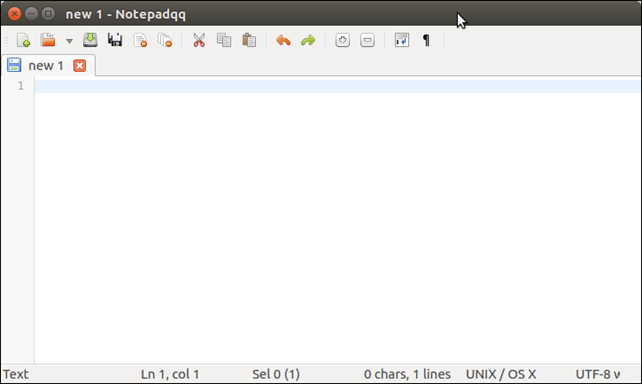Image resolution: width=642 pixels, height=384 pixels.
Task: Close all documents via toolbar icon
Action: click(x=165, y=40)
